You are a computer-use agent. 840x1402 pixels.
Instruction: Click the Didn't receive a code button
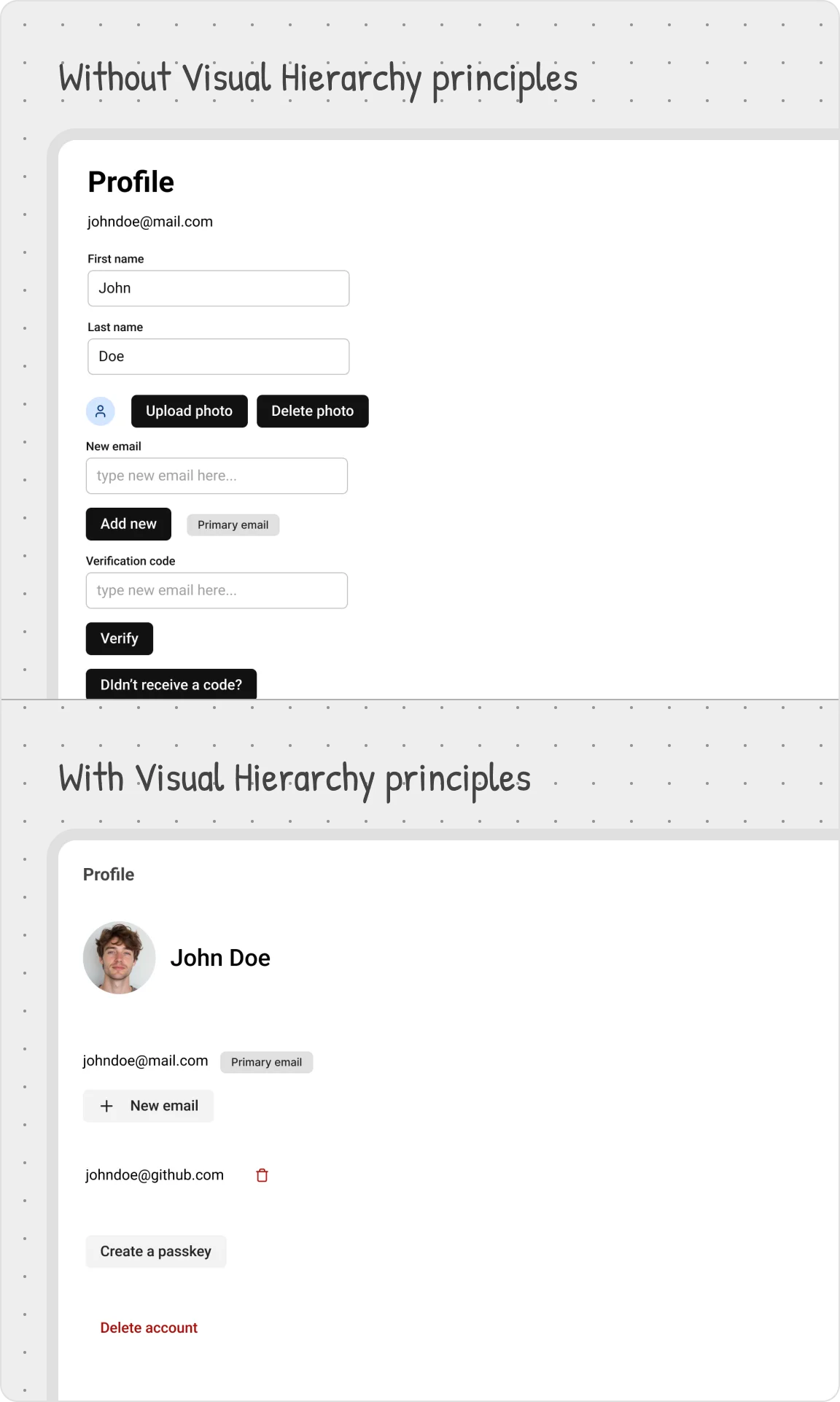pos(171,684)
